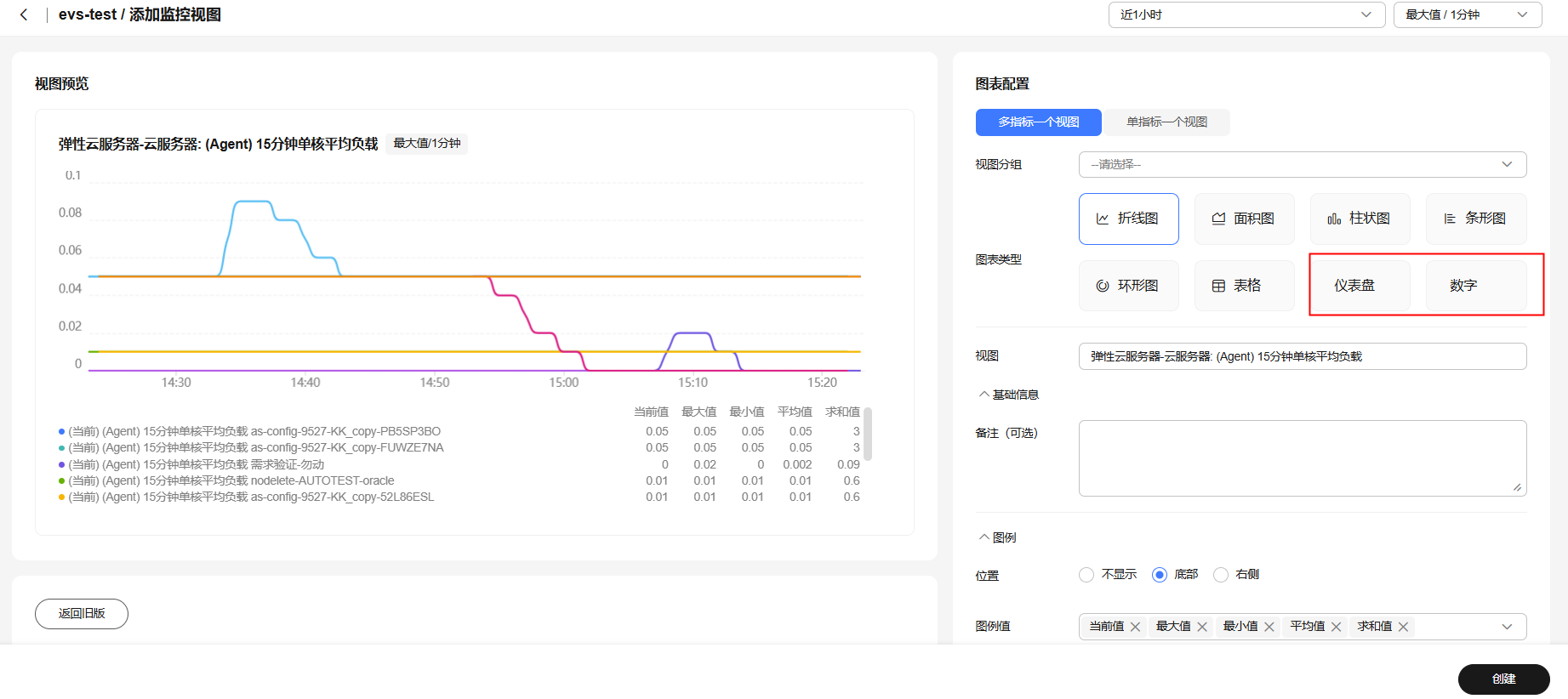Click the 返回旧版 button

click(82, 614)
